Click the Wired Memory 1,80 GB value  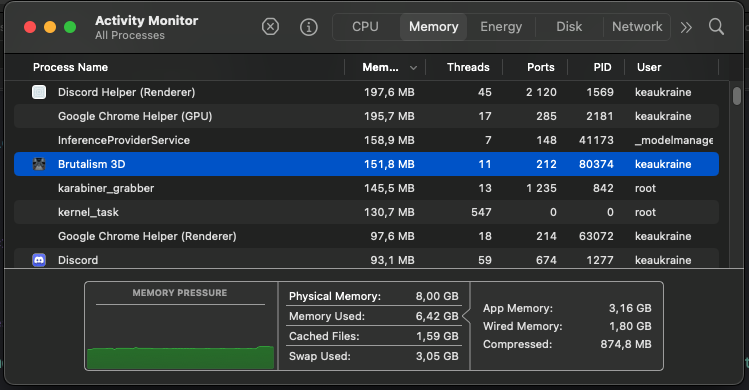[630, 326]
